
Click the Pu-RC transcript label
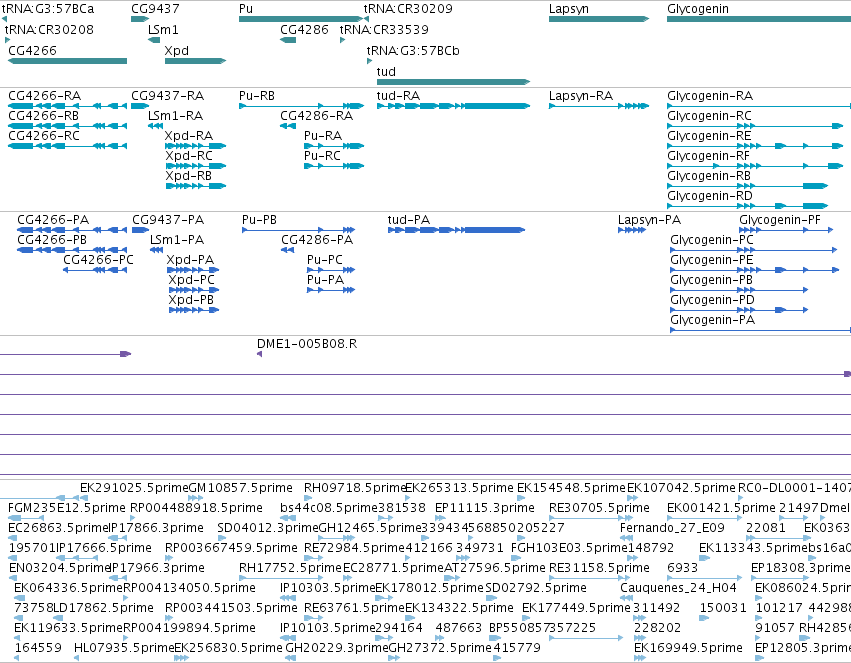tap(322, 156)
